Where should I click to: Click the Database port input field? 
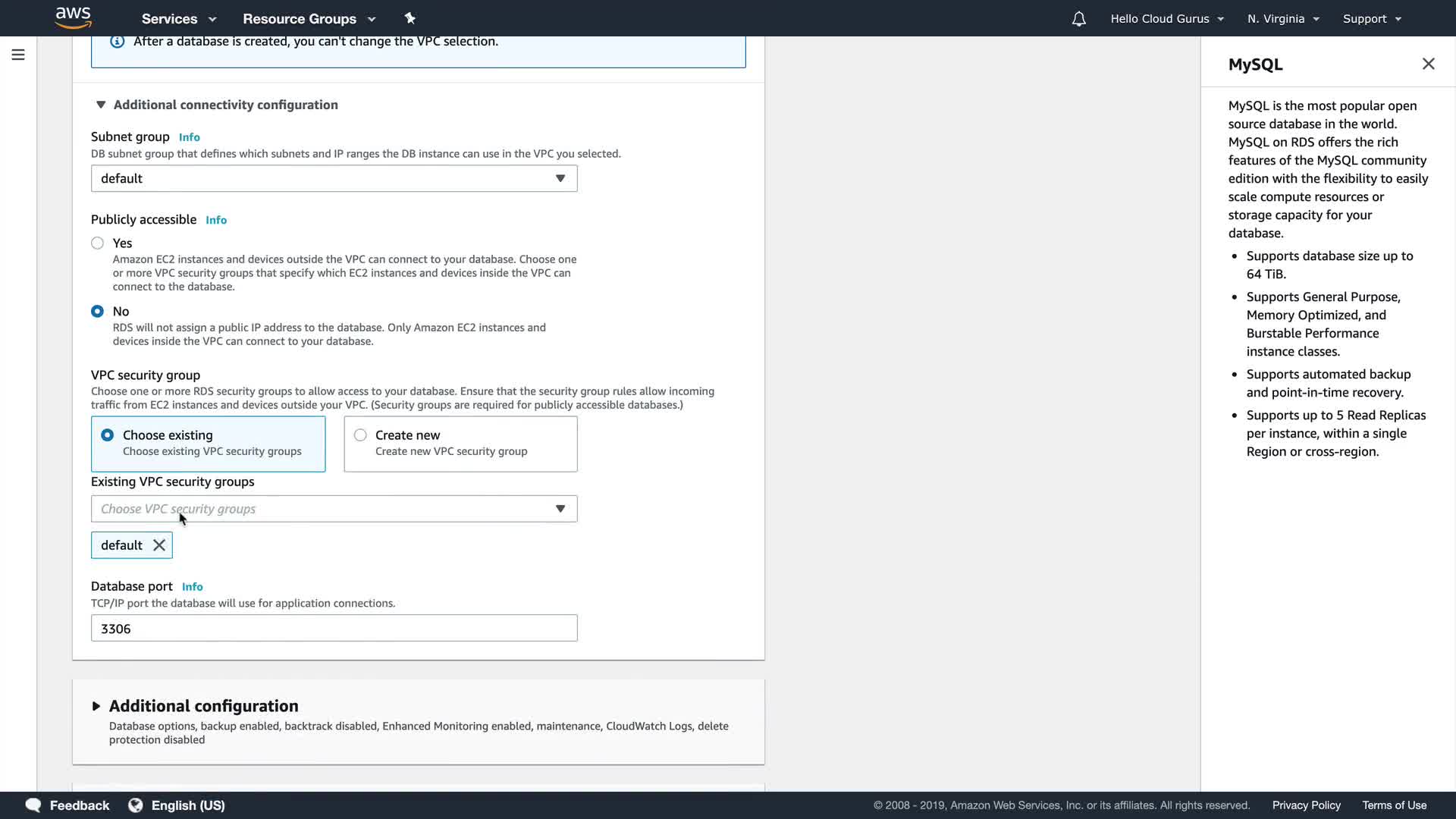click(x=334, y=629)
